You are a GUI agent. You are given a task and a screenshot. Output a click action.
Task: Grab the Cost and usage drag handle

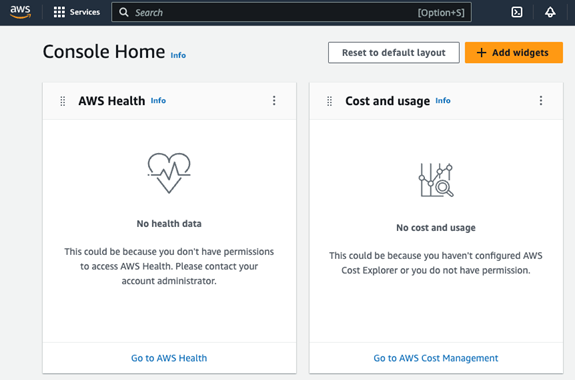point(329,101)
